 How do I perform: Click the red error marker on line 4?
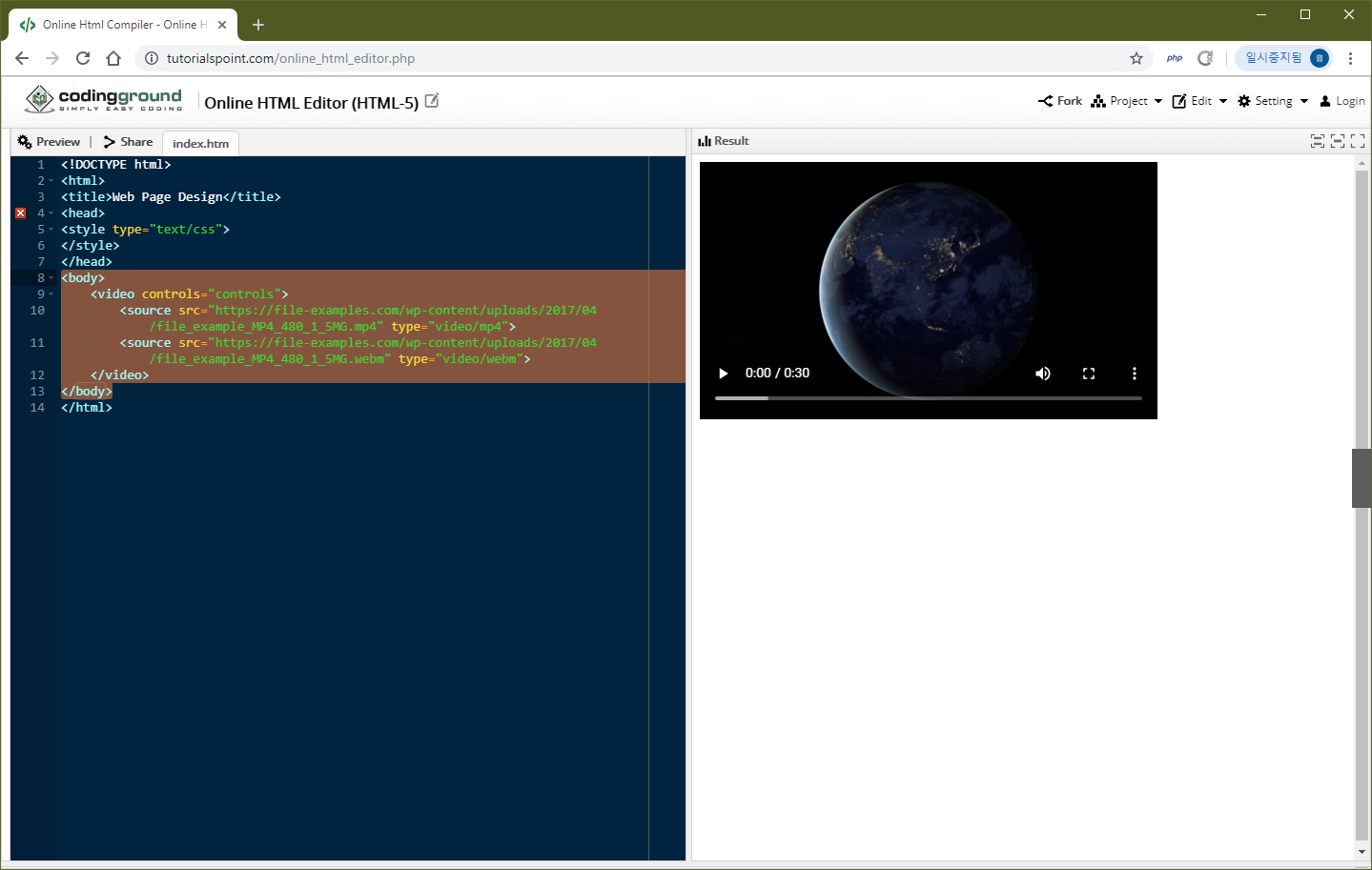point(20,212)
